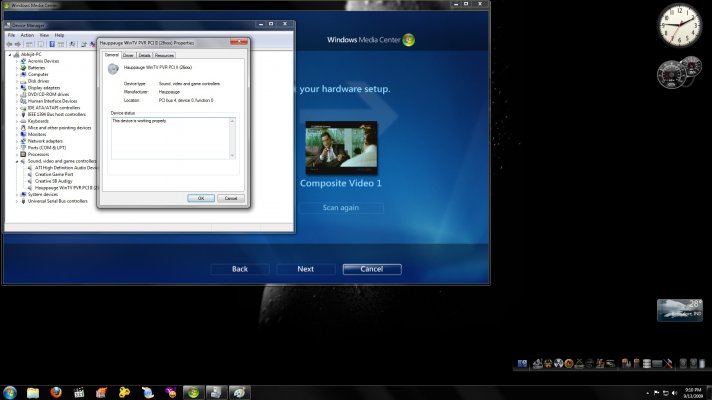The image size is (712, 400).
Task: Open the Action menu
Action: (27, 35)
